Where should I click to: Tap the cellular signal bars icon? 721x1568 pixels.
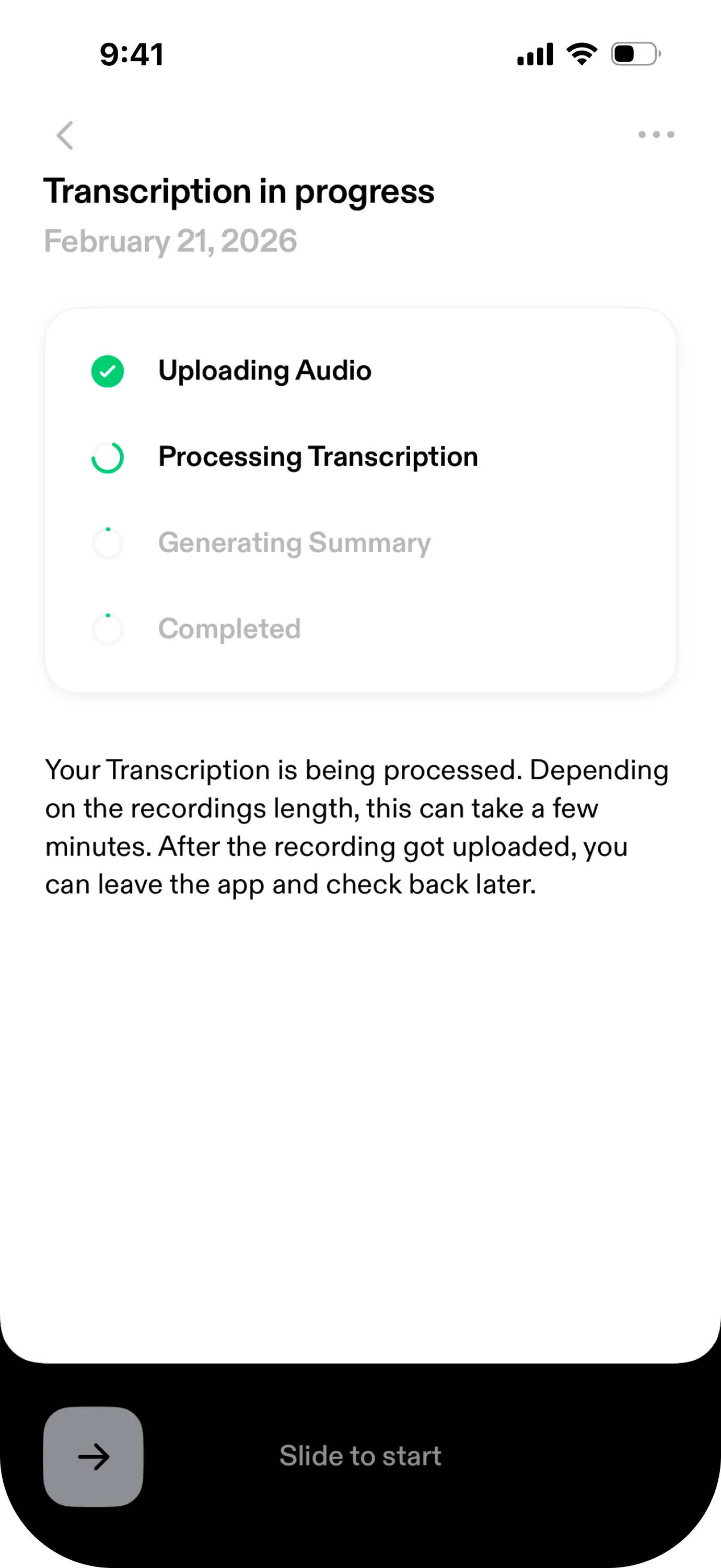535,54
